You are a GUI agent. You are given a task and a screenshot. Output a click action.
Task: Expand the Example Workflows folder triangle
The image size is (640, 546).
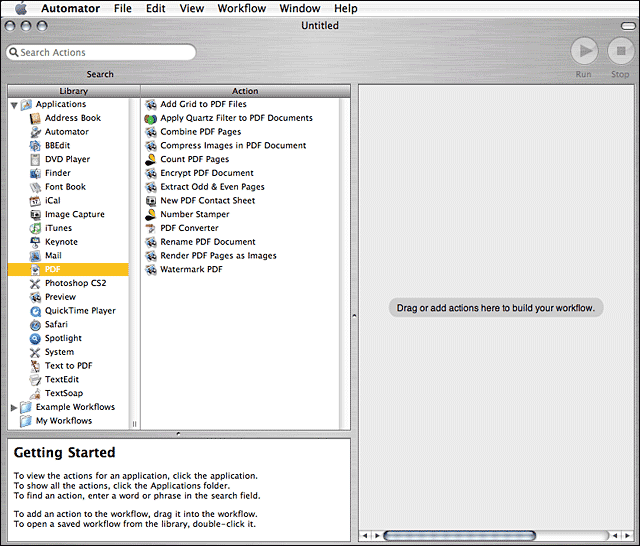13,407
